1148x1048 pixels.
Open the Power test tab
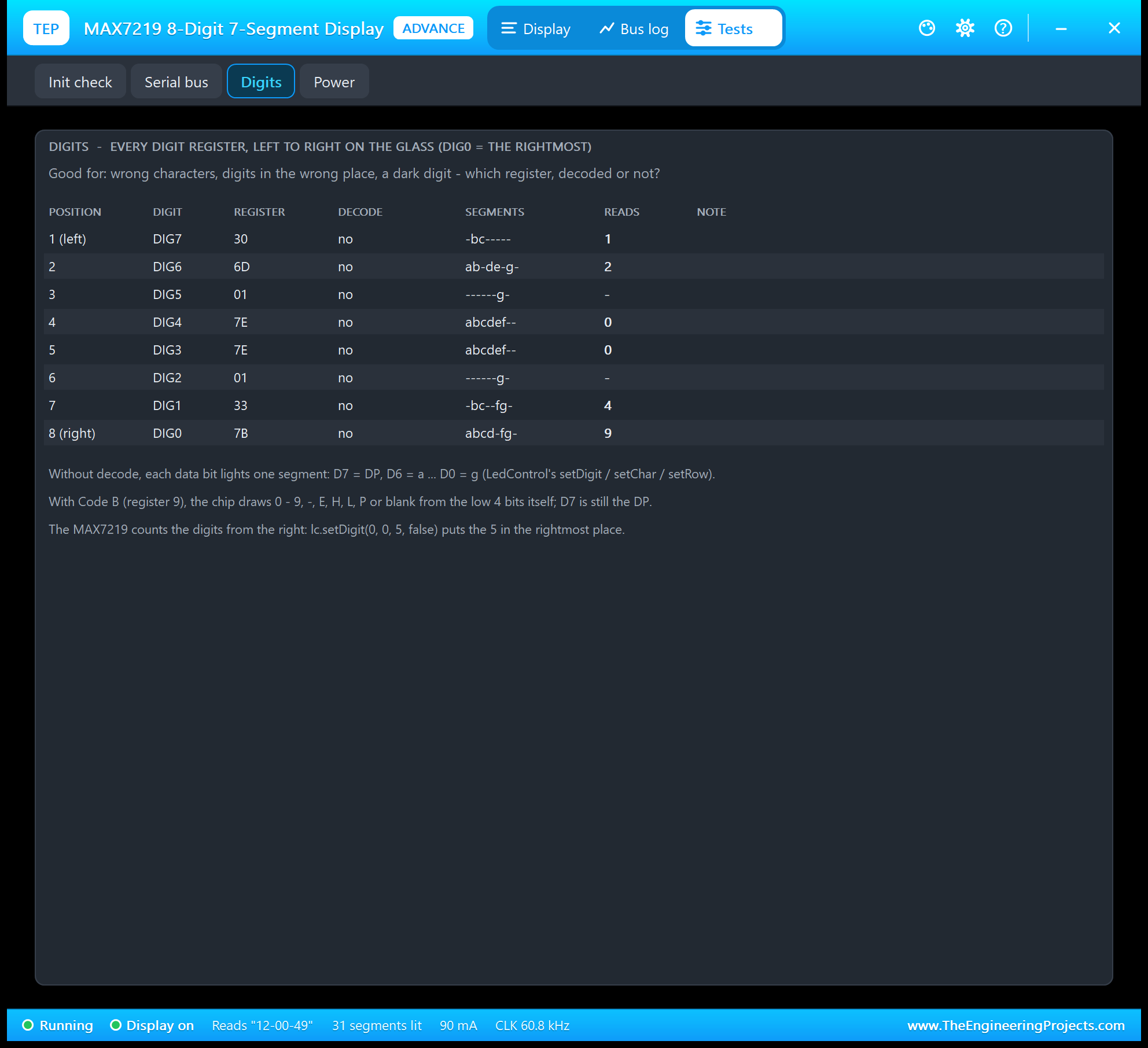(x=334, y=82)
